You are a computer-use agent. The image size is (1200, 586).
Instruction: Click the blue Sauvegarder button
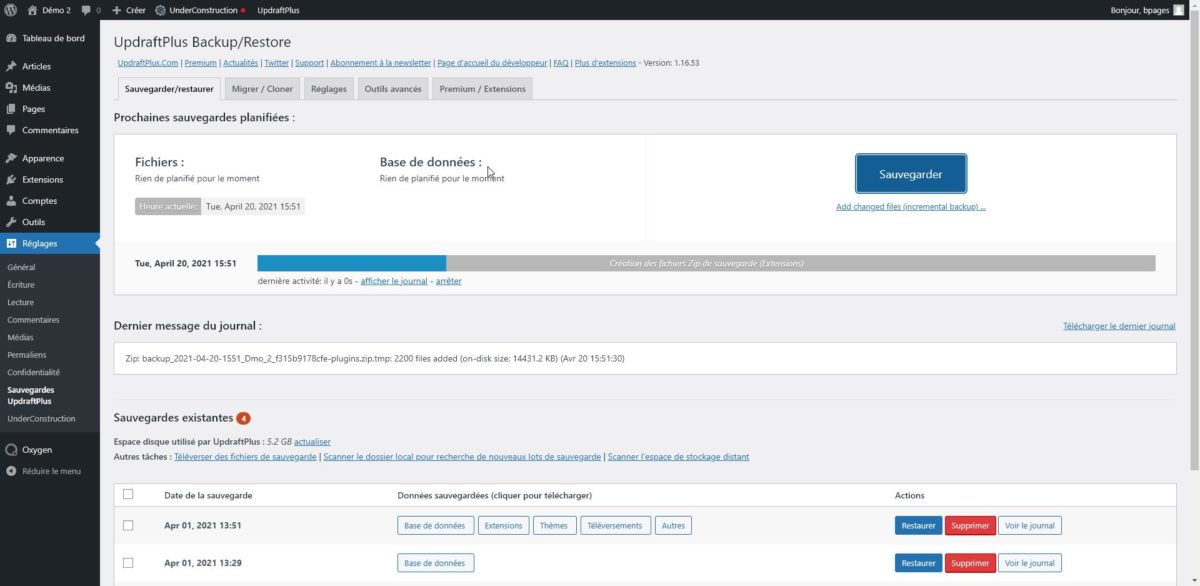click(x=911, y=174)
